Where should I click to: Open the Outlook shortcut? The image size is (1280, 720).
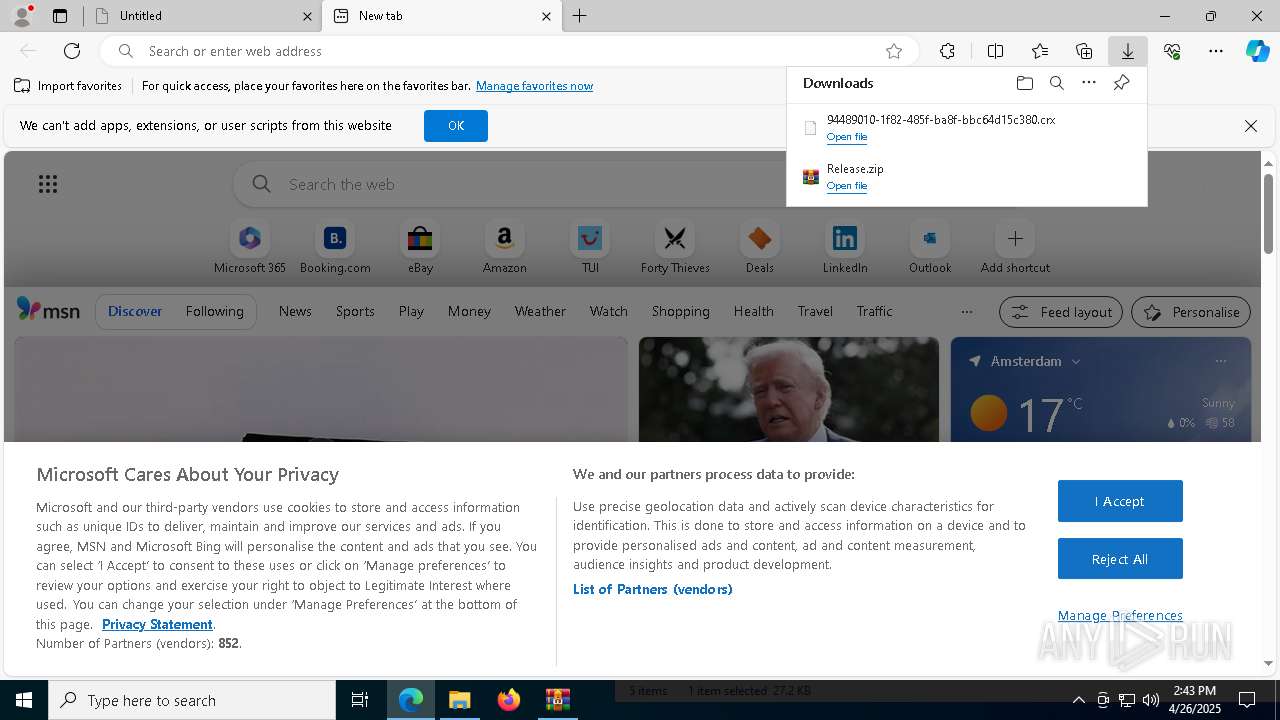coord(930,248)
